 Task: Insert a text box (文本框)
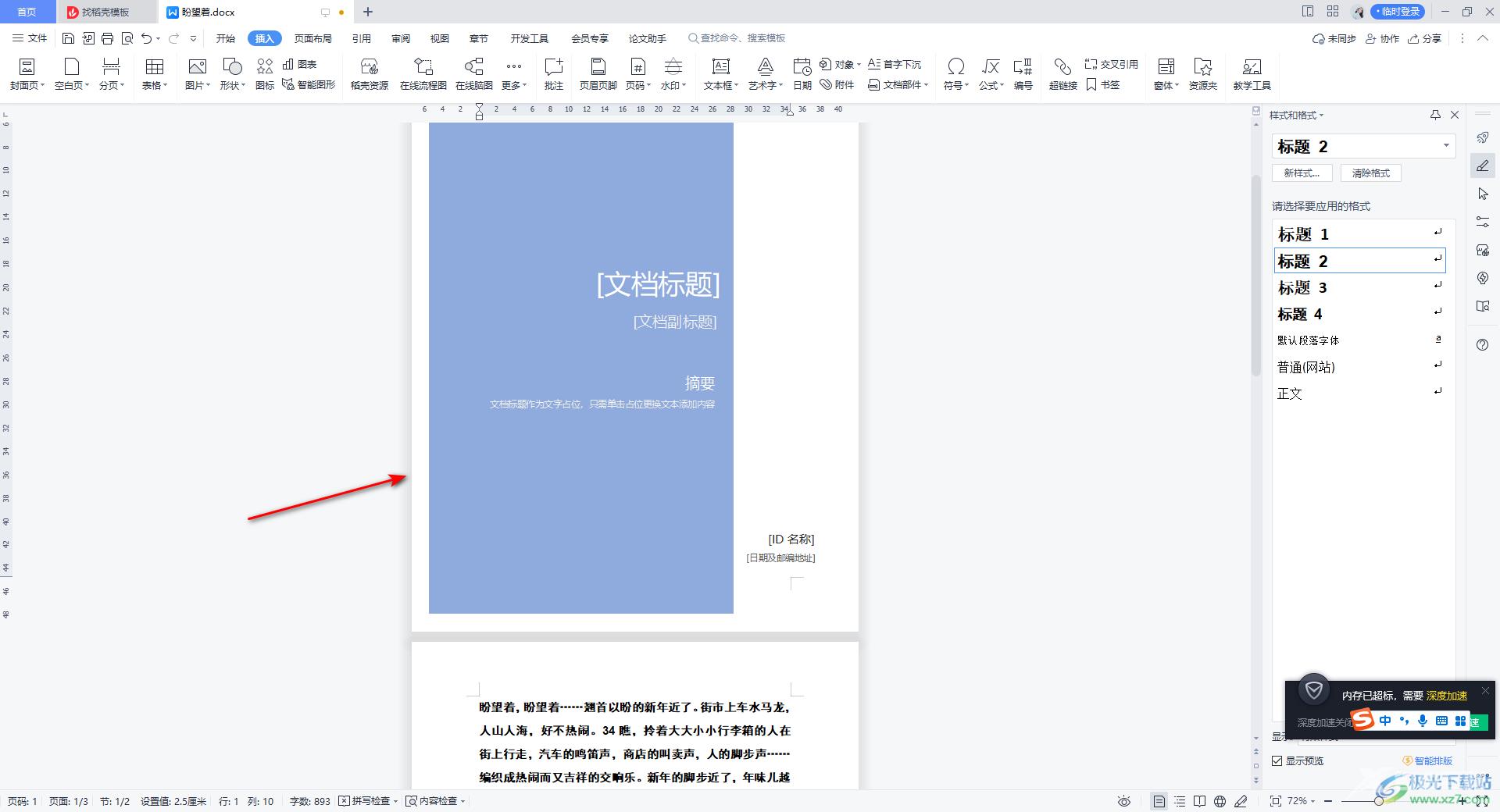coord(721,74)
